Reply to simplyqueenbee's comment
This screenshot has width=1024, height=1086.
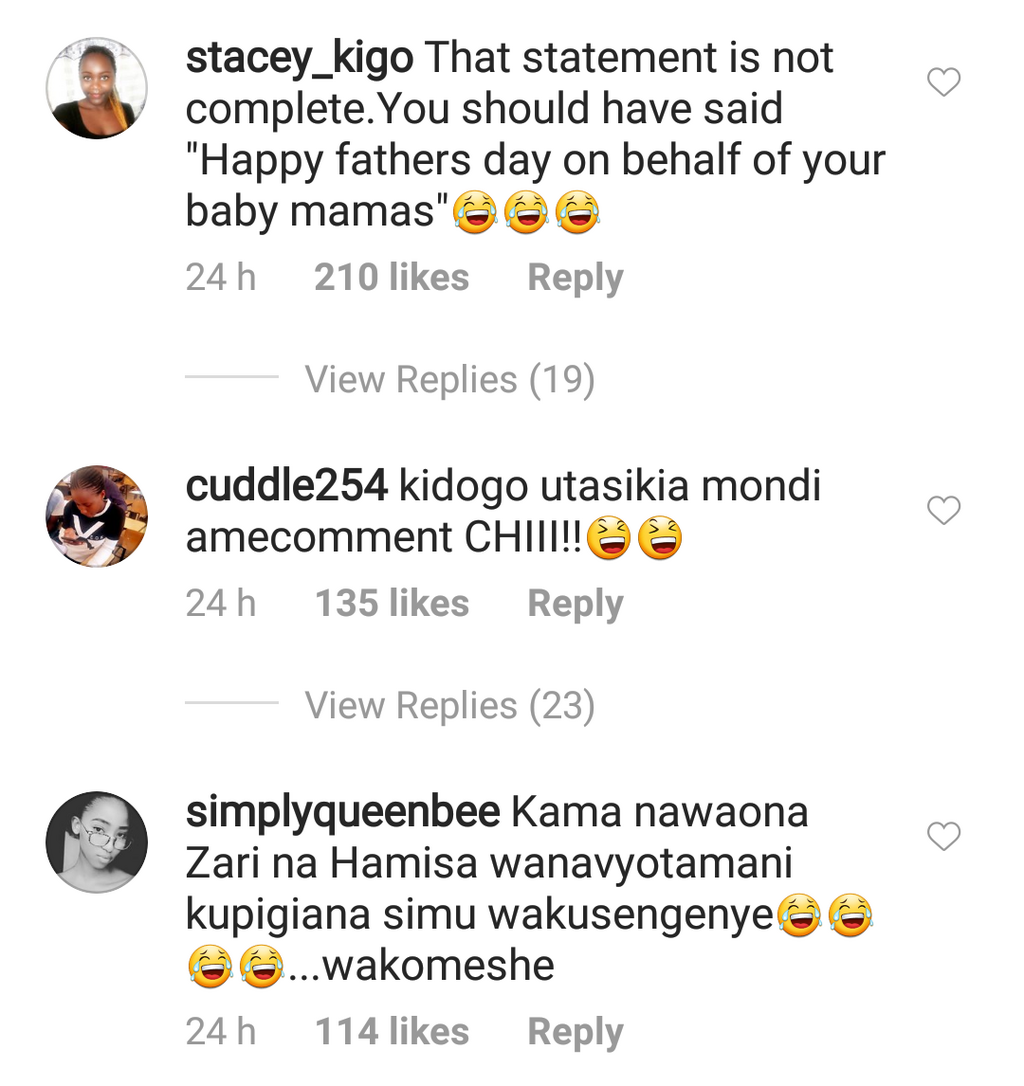pos(575,1031)
